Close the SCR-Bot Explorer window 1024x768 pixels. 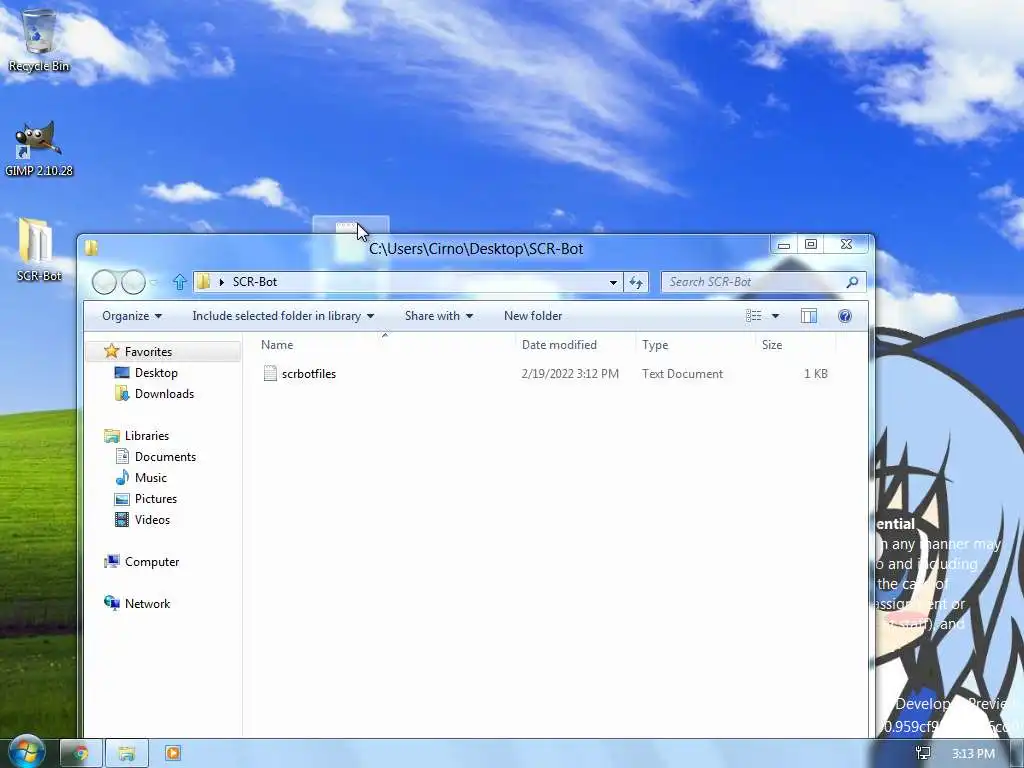tap(846, 245)
